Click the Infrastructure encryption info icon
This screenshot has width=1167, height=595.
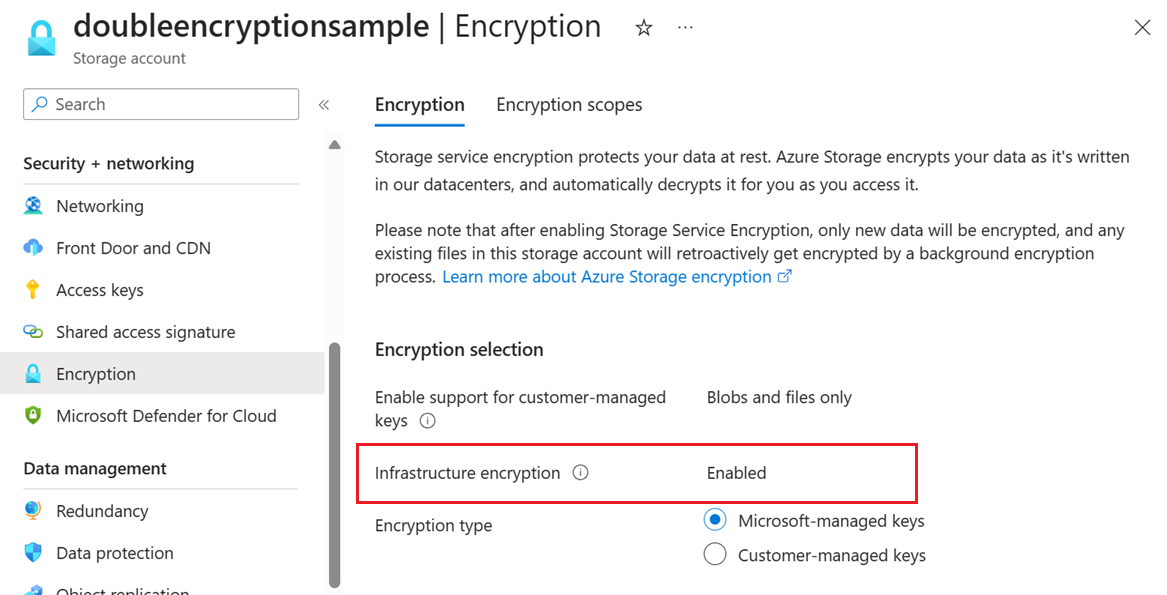(x=581, y=472)
